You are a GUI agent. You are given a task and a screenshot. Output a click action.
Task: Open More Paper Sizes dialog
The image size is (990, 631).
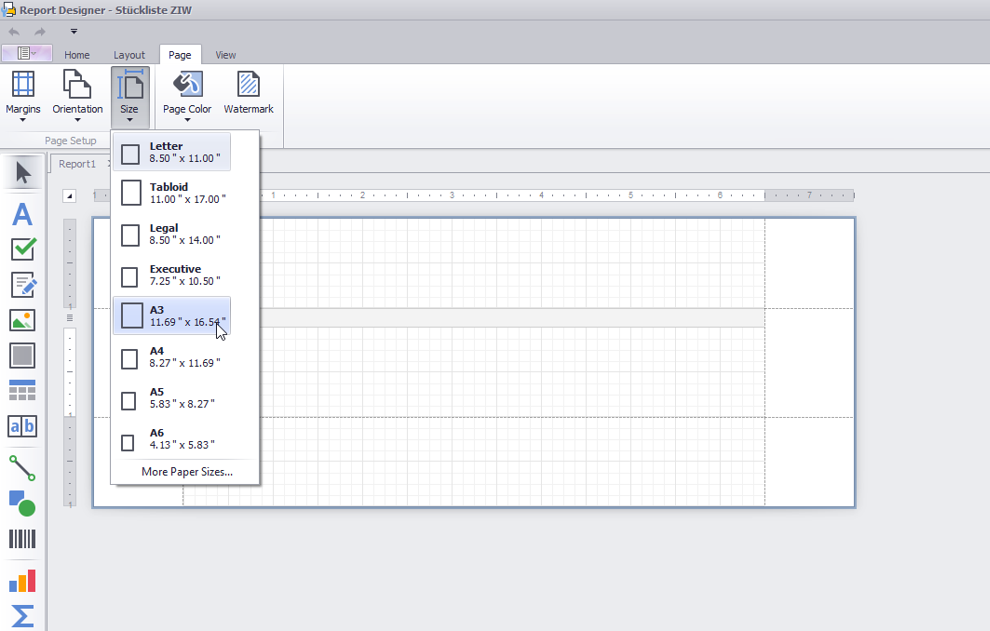(x=186, y=472)
